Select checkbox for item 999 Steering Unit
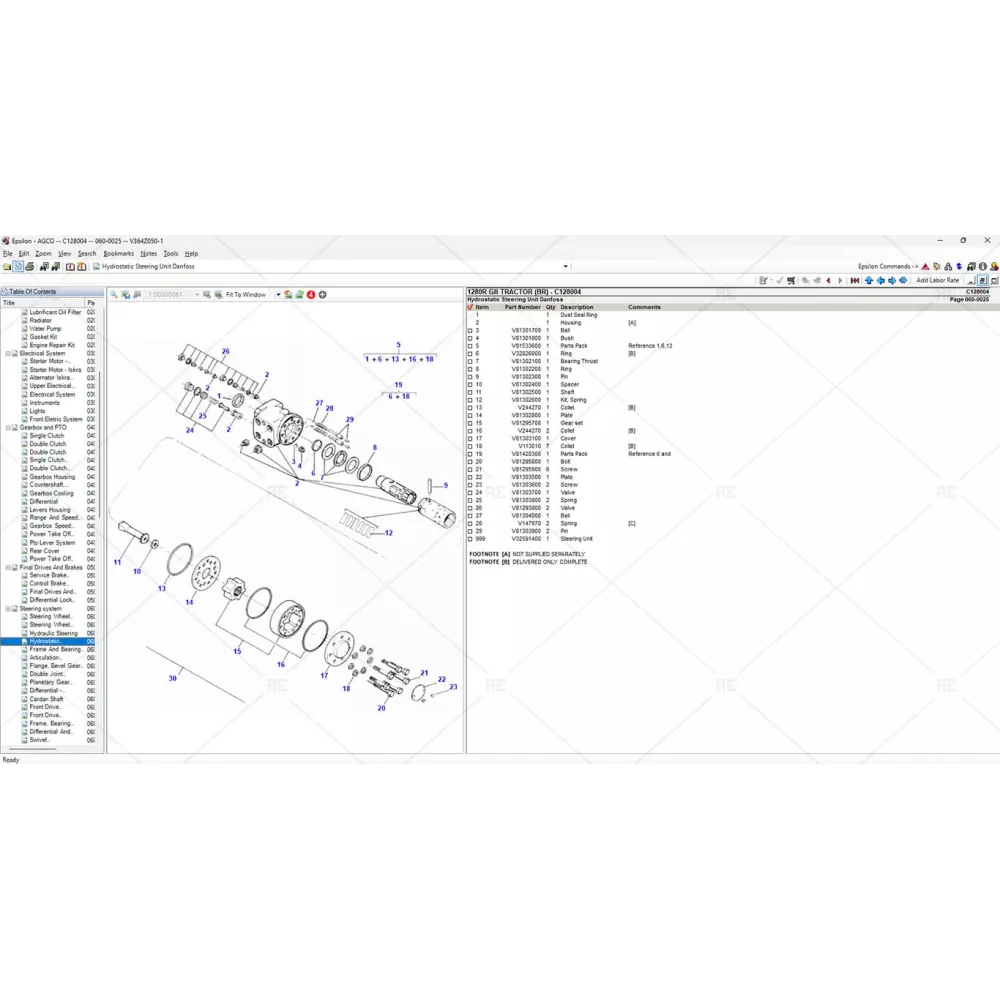The height and width of the screenshot is (1000, 1000). (471, 539)
